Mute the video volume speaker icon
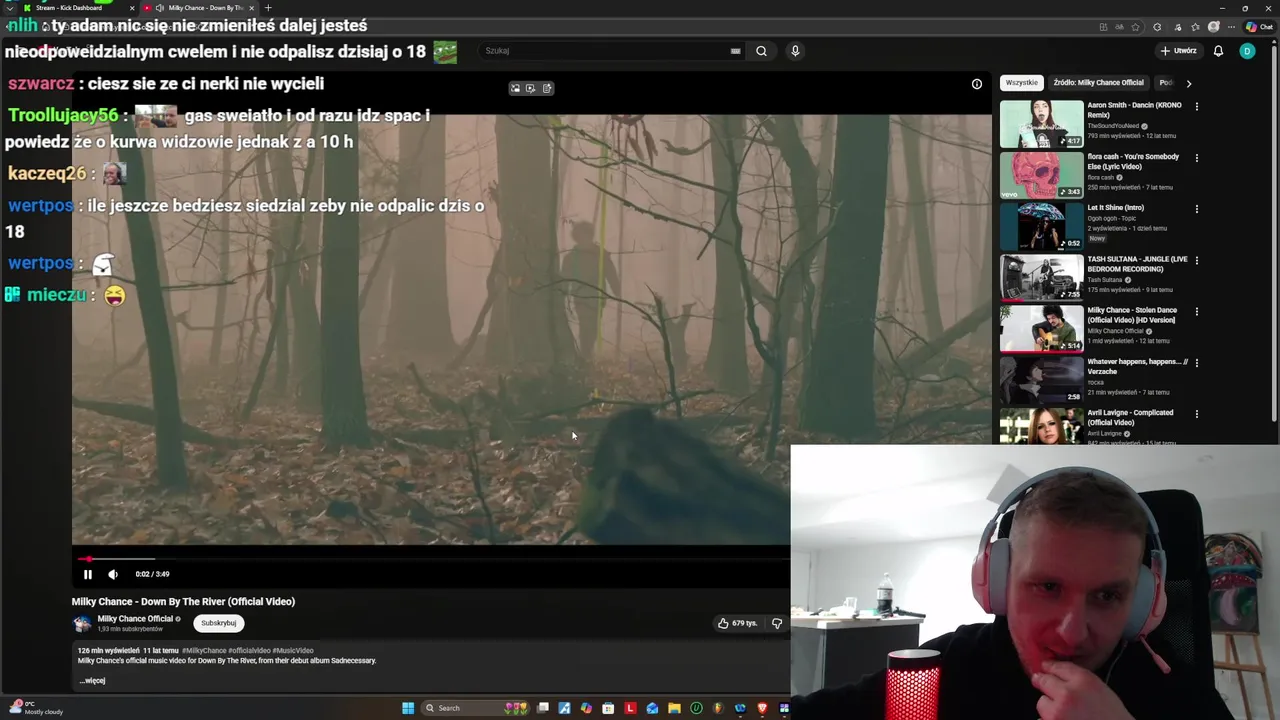The image size is (1280, 720). tap(113, 574)
